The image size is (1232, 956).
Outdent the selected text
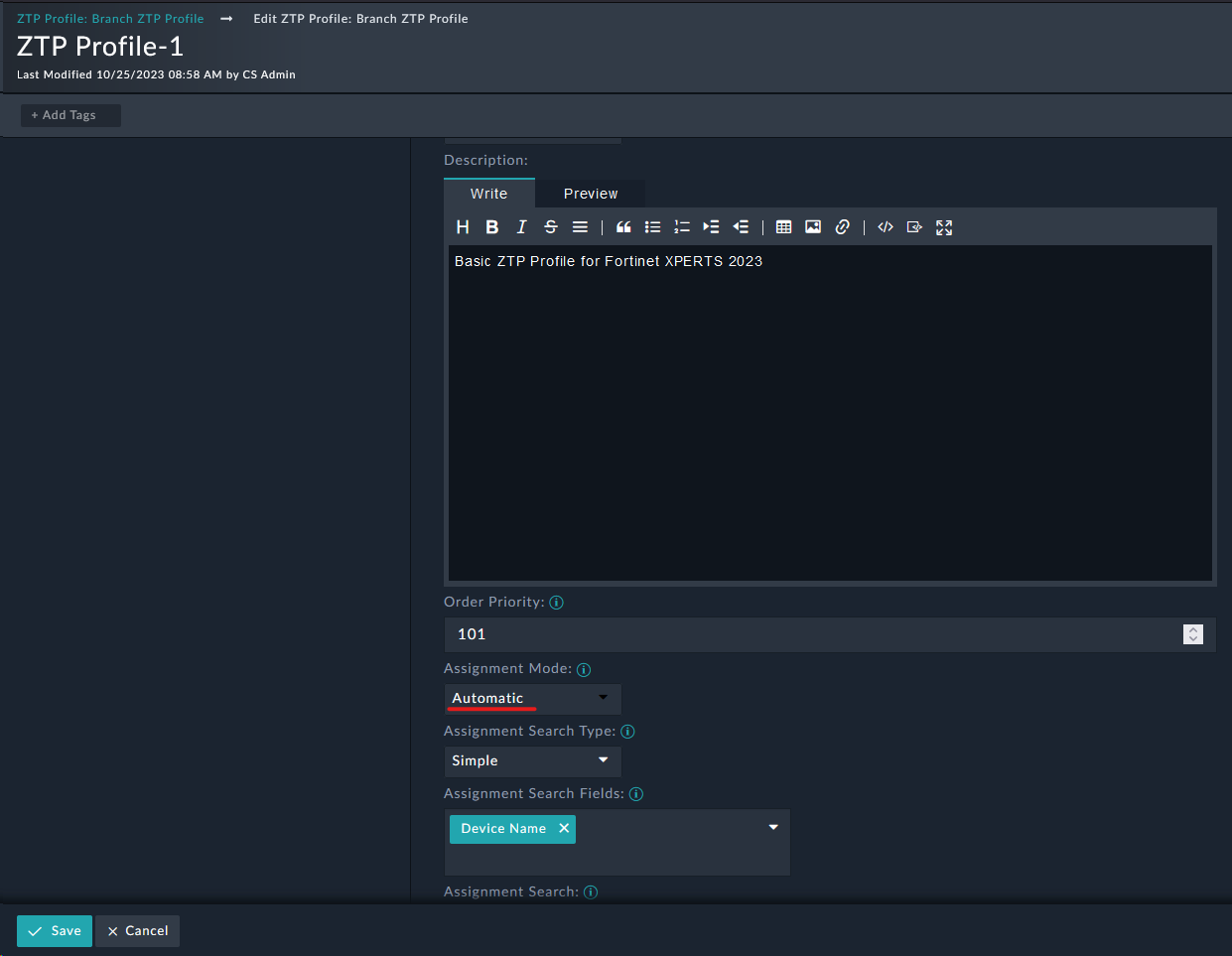click(x=741, y=227)
